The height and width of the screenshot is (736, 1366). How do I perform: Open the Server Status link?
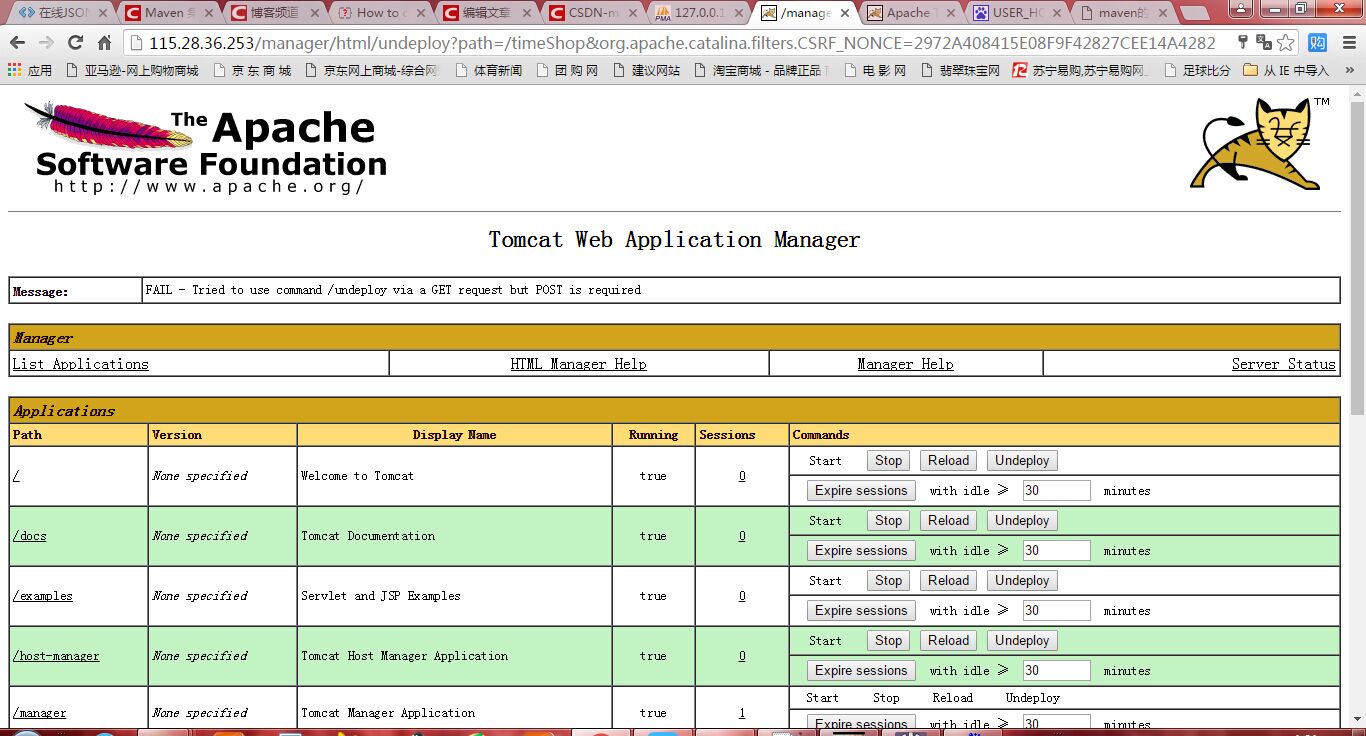(x=1283, y=364)
